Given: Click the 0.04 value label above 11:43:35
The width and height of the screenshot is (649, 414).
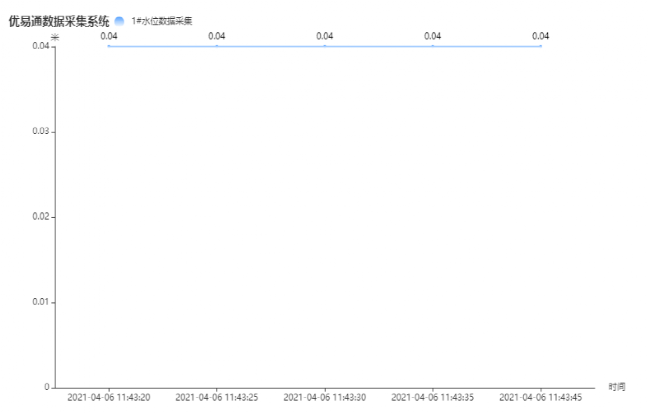Looking at the screenshot, I should [433, 36].
